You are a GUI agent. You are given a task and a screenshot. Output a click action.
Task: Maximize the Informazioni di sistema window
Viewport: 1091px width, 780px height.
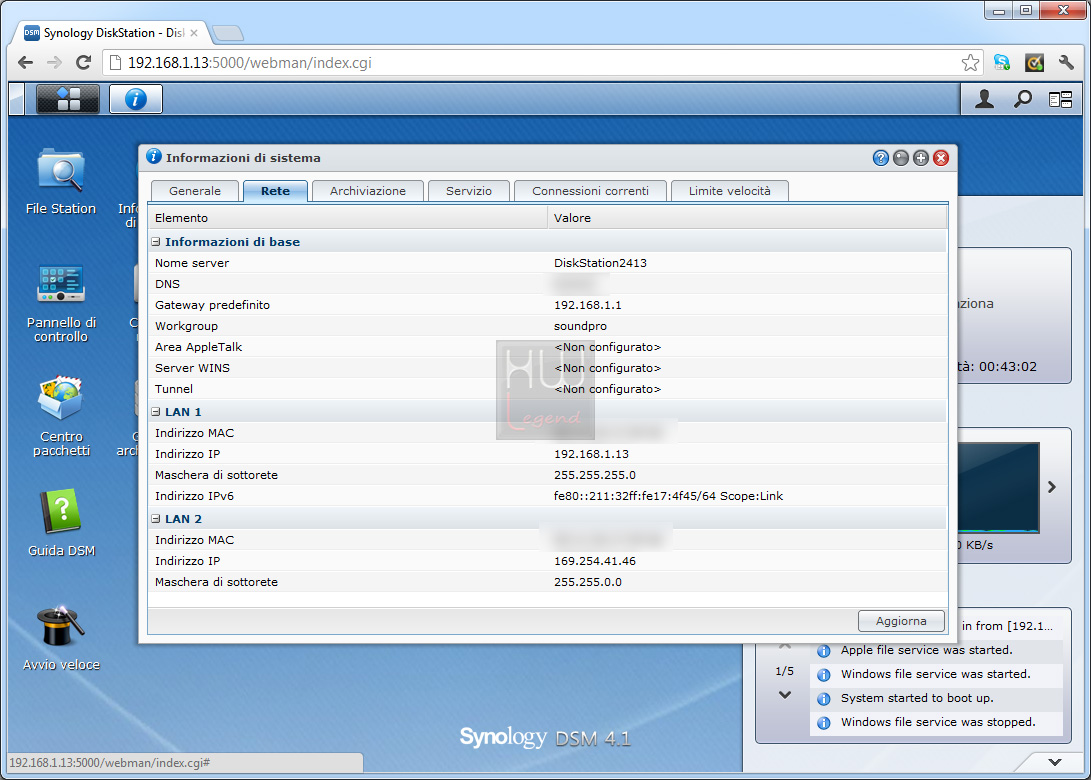921,158
